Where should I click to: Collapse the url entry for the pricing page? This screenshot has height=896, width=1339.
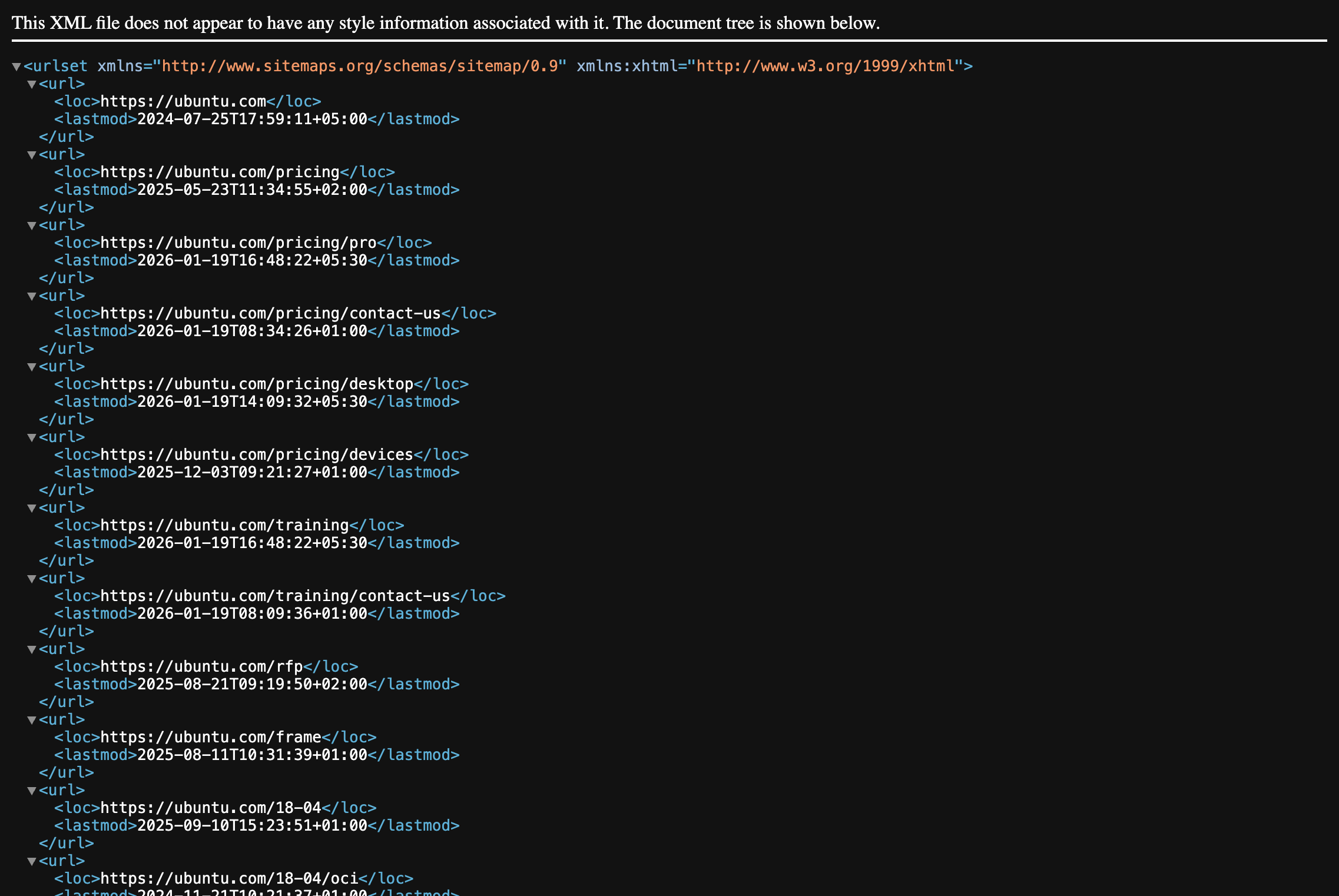[x=31, y=154]
